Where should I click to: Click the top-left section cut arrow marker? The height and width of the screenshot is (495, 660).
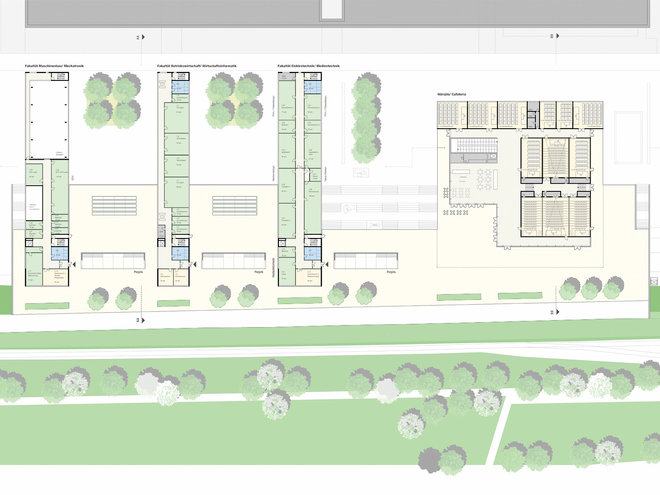click(x=142, y=37)
